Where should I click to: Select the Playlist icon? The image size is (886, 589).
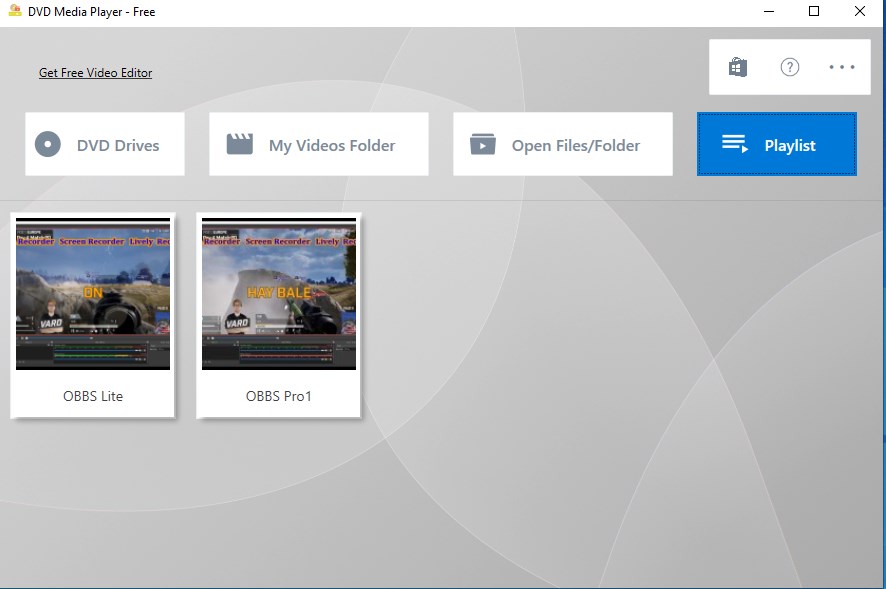(x=736, y=144)
